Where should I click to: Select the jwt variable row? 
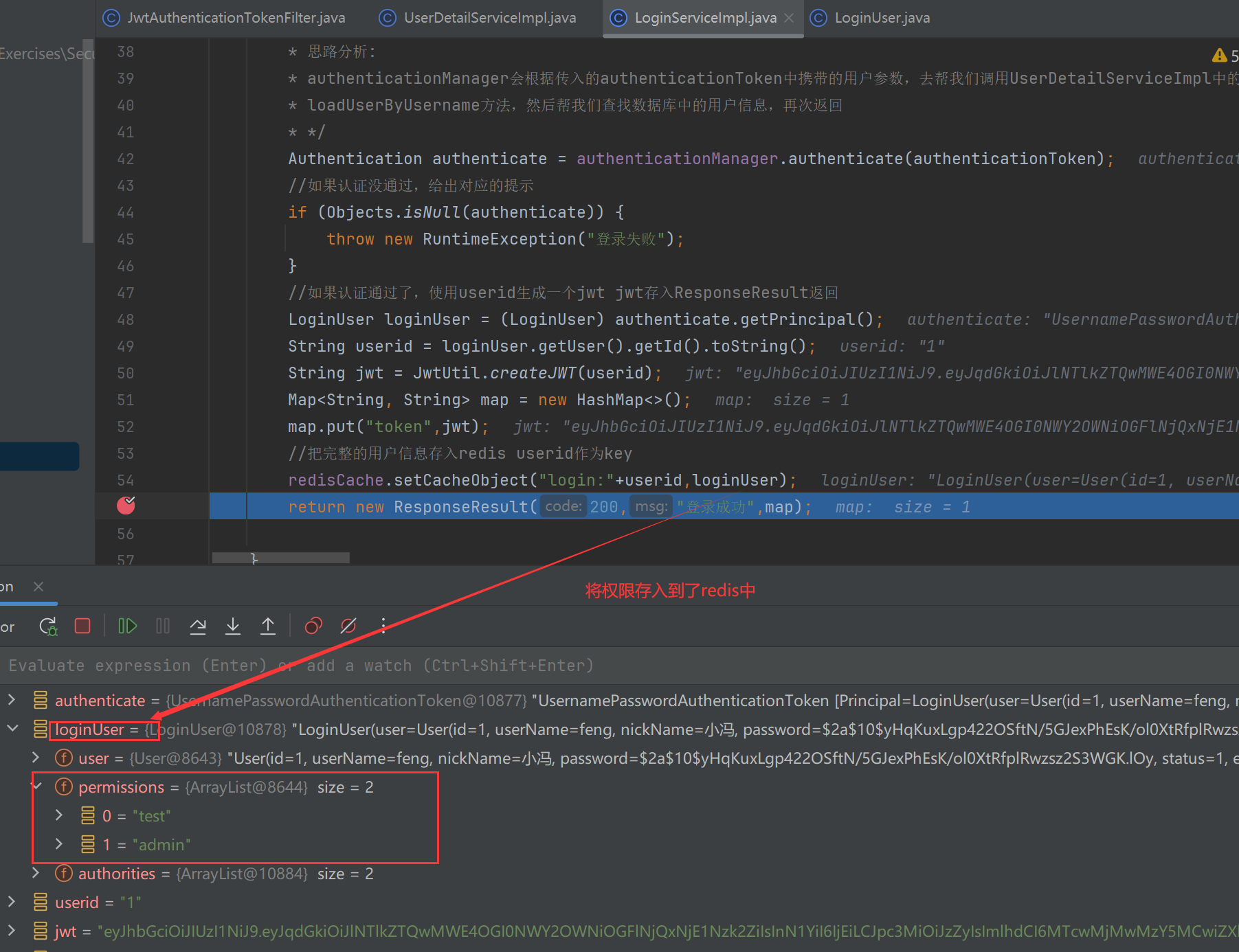[618, 931]
